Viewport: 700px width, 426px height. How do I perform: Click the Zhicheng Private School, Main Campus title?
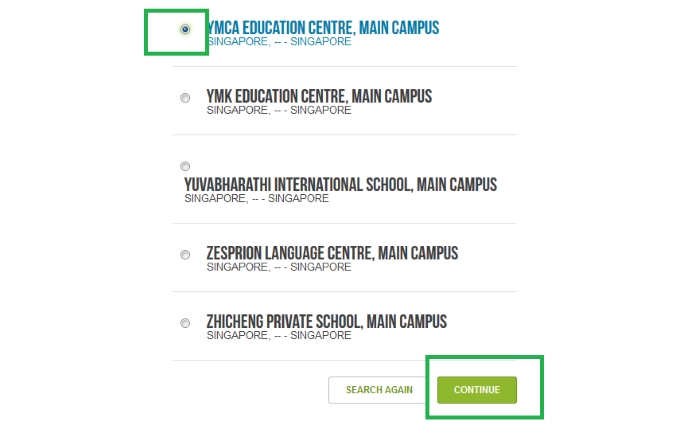point(326,322)
